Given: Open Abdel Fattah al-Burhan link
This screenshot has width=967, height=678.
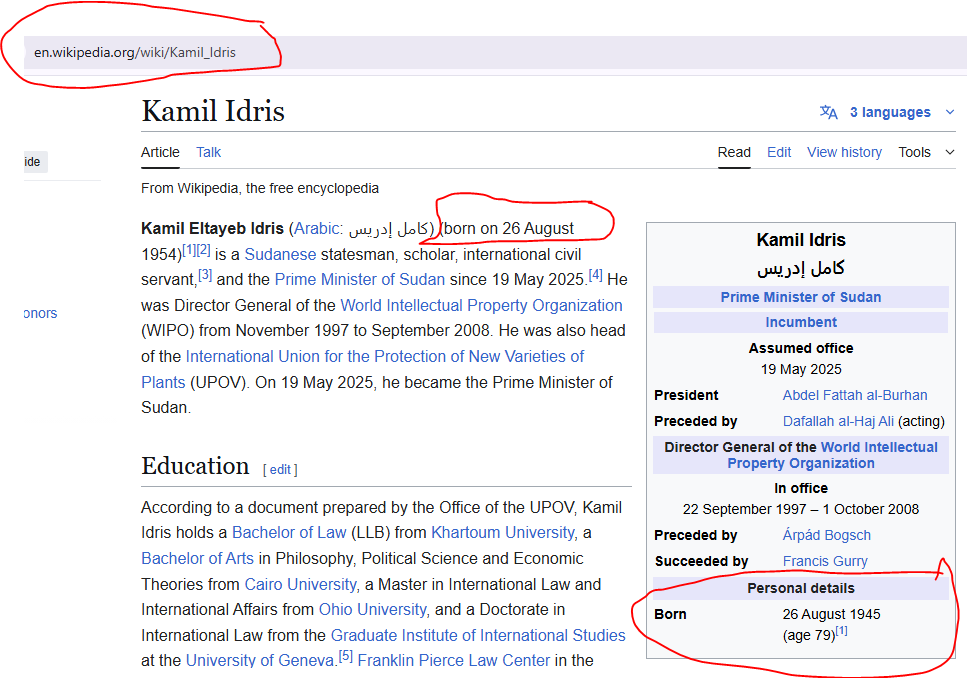Looking at the screenshot, I should click(855, 395).
